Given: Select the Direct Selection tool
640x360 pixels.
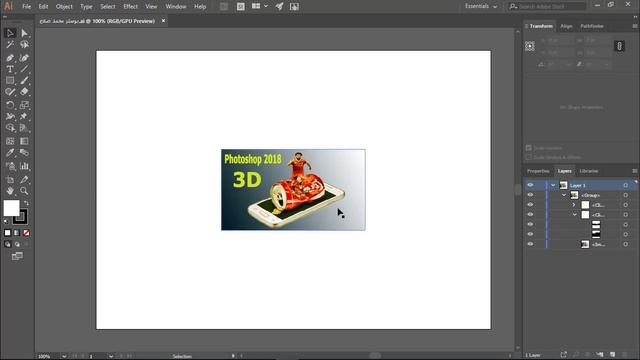Looking at the screenshot, I should [x=24, y=33].
